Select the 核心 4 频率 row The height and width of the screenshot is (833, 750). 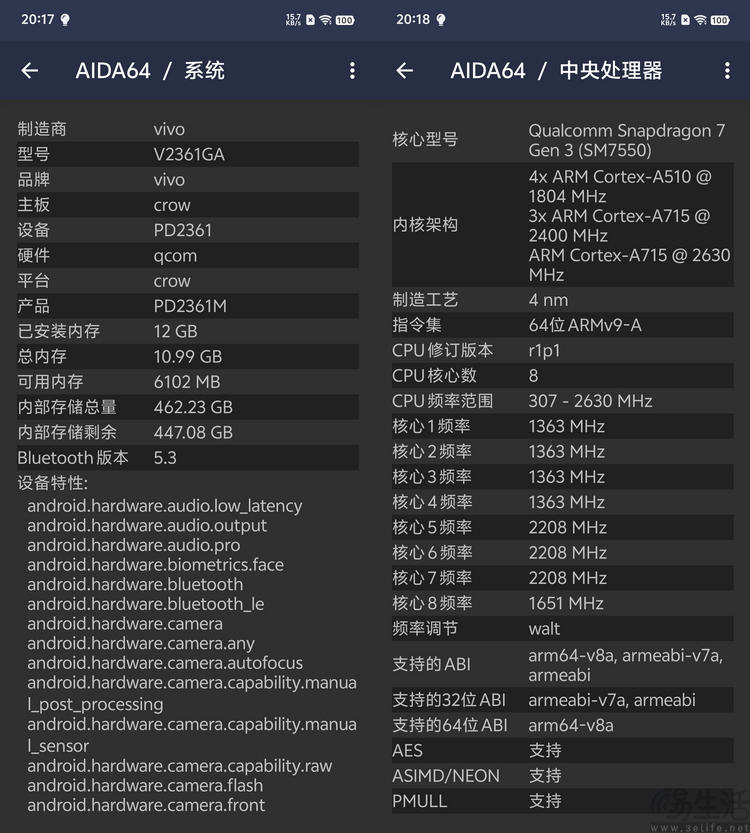pos(562,502)
